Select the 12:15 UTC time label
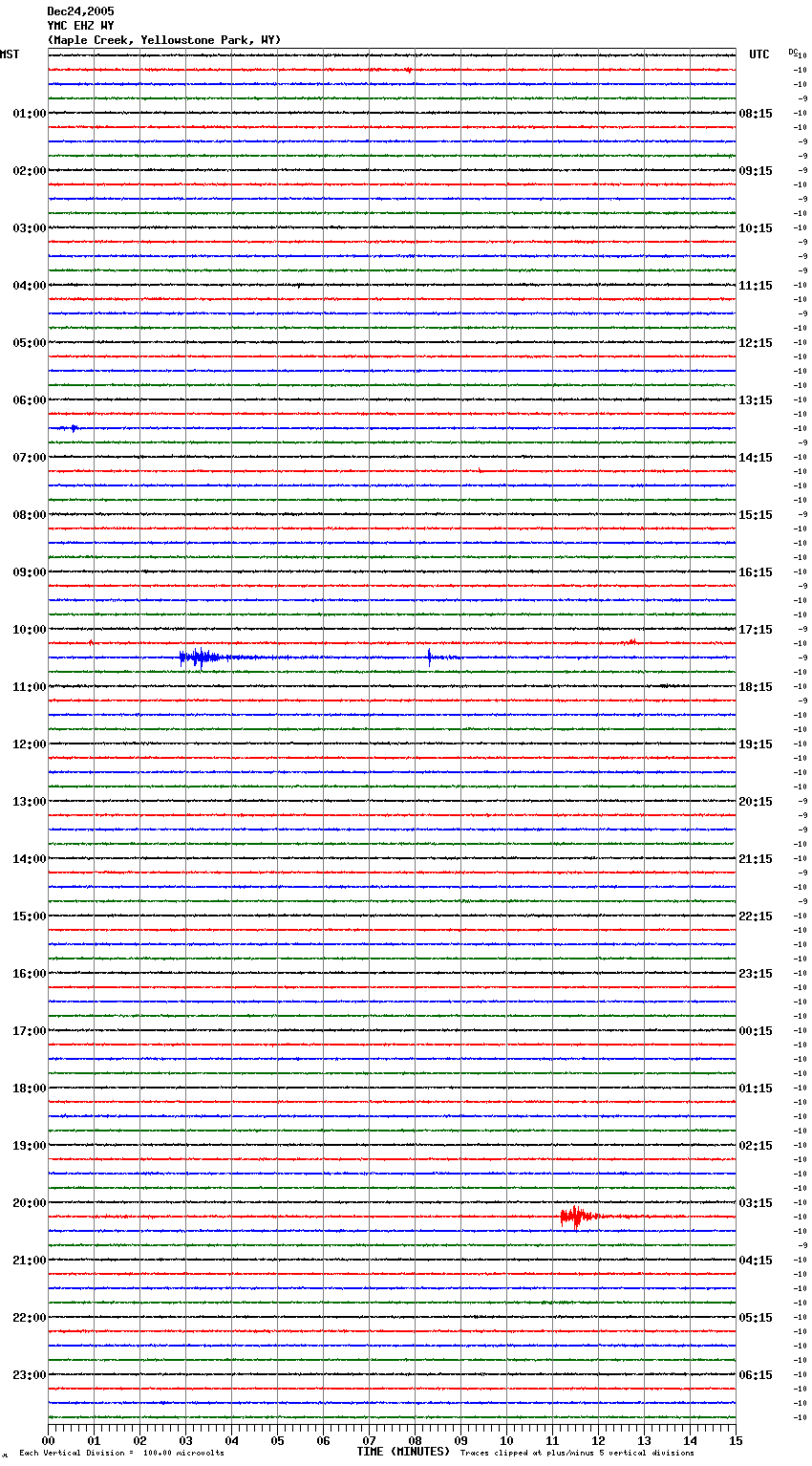The height and width of the screenshot is (1466, 812). [756, 342]
